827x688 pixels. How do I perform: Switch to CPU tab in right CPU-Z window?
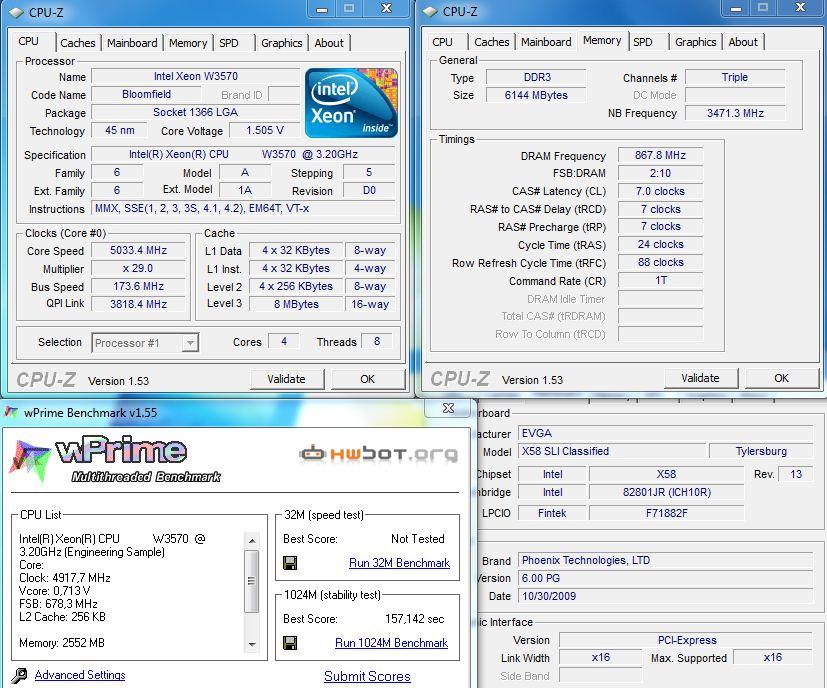[x=442, y=42]
